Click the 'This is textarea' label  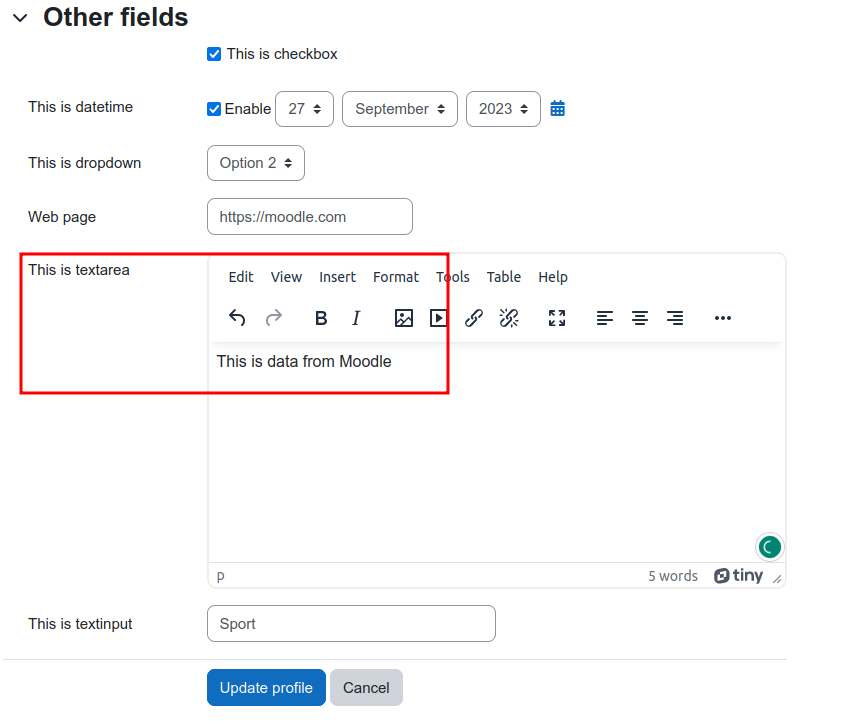(x=79, y=270)
